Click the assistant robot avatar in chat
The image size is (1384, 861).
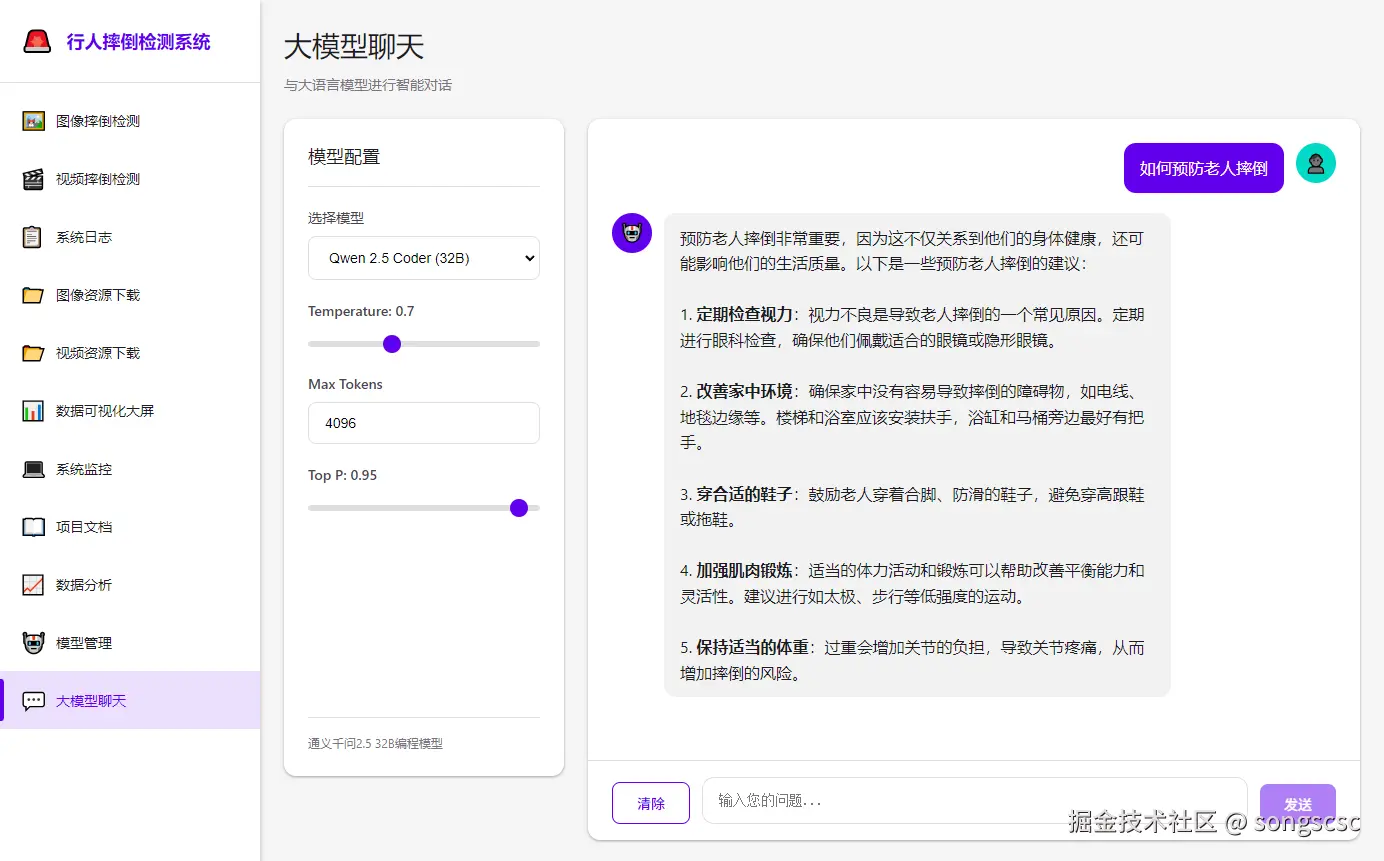point(631,232)
